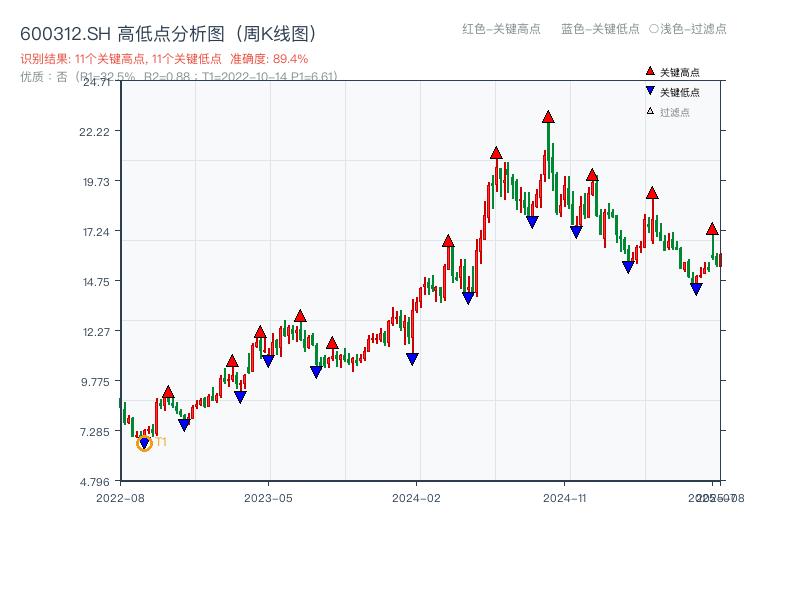Select the red high marker at the chart's highest peak
This screenshot has height=600, width=800.
pyautogui.click(x=548, y=117)
